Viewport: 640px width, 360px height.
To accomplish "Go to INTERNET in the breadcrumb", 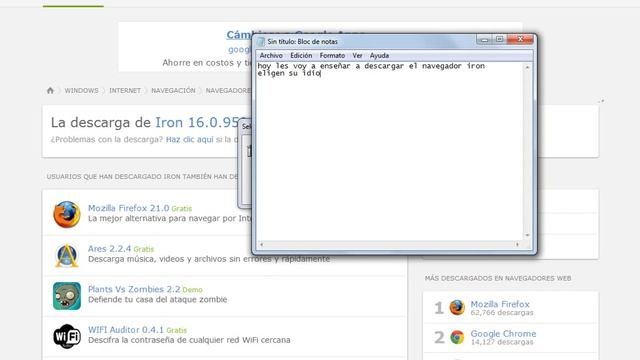I will click(x=125, y=91).
